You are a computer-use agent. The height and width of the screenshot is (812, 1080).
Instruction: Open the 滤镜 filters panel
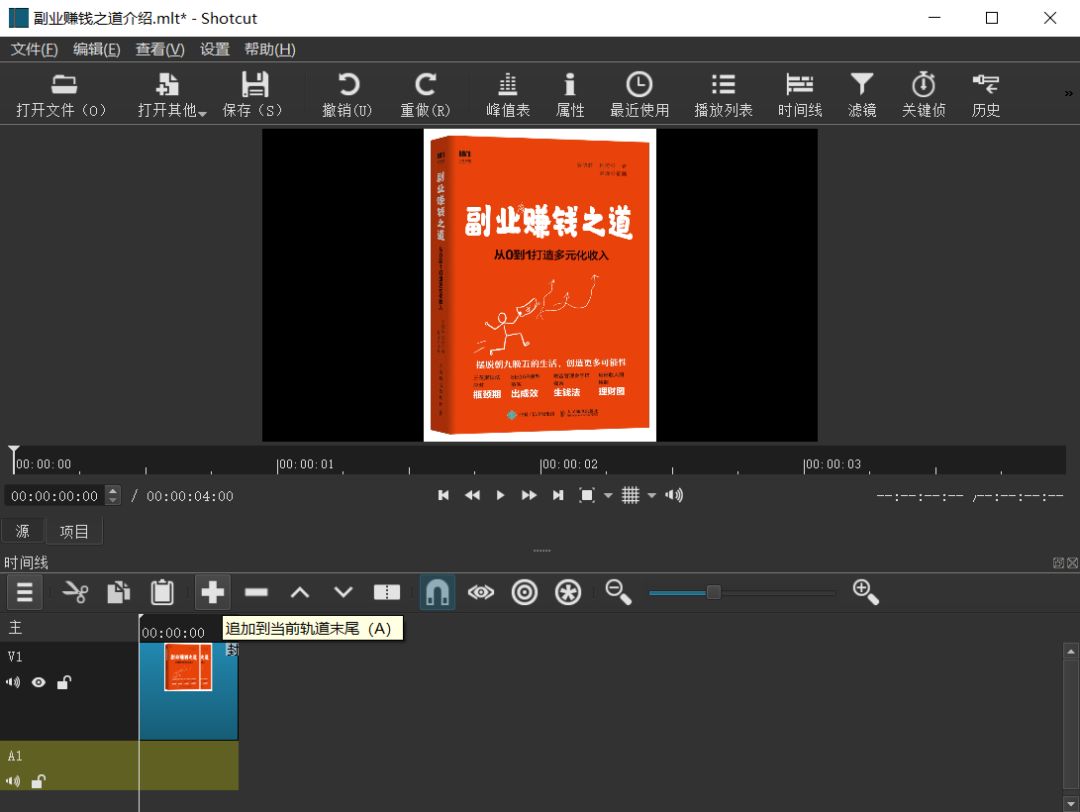(x=862, y=94)
